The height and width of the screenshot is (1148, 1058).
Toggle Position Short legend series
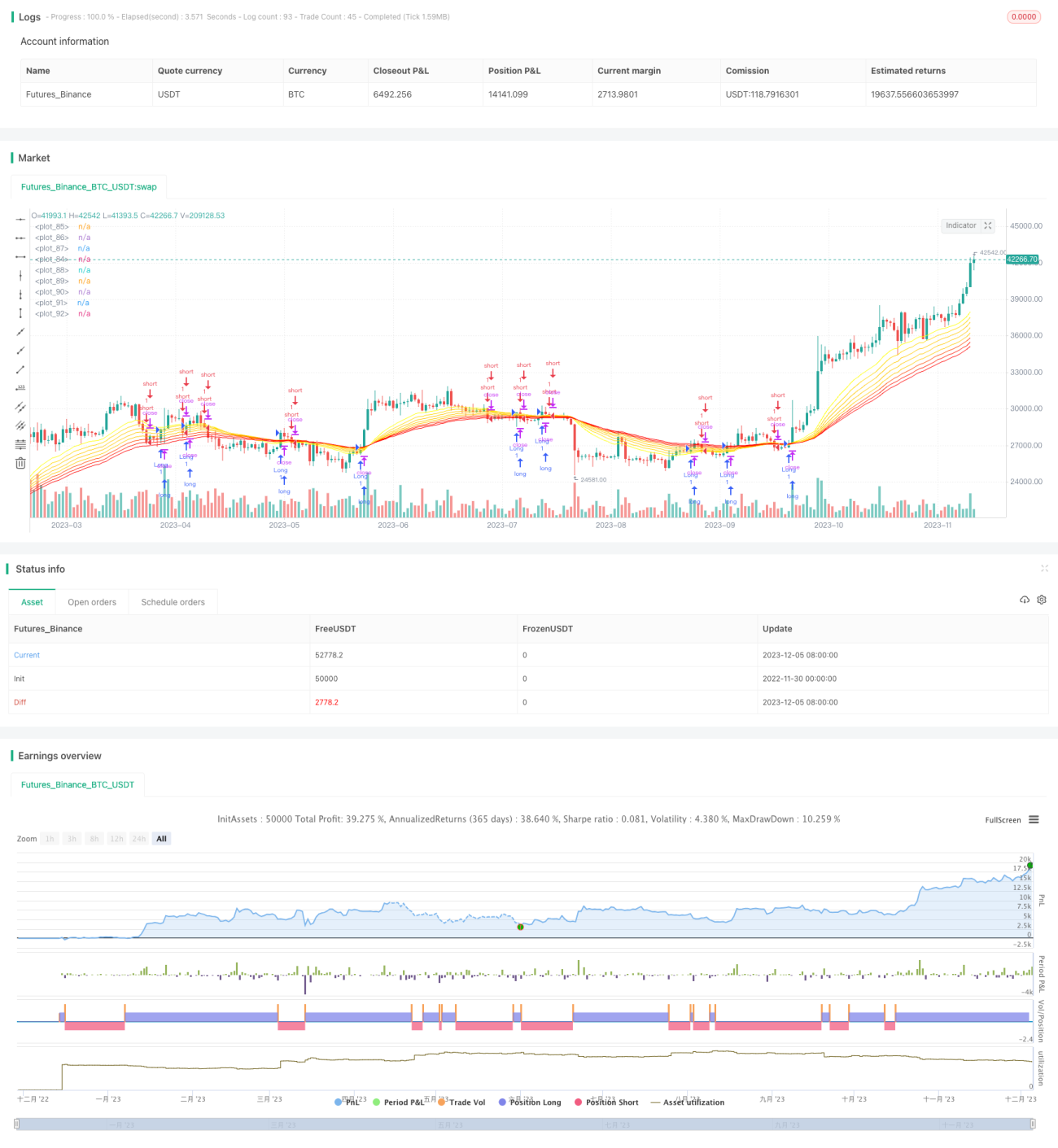(x=606, y=1102)
